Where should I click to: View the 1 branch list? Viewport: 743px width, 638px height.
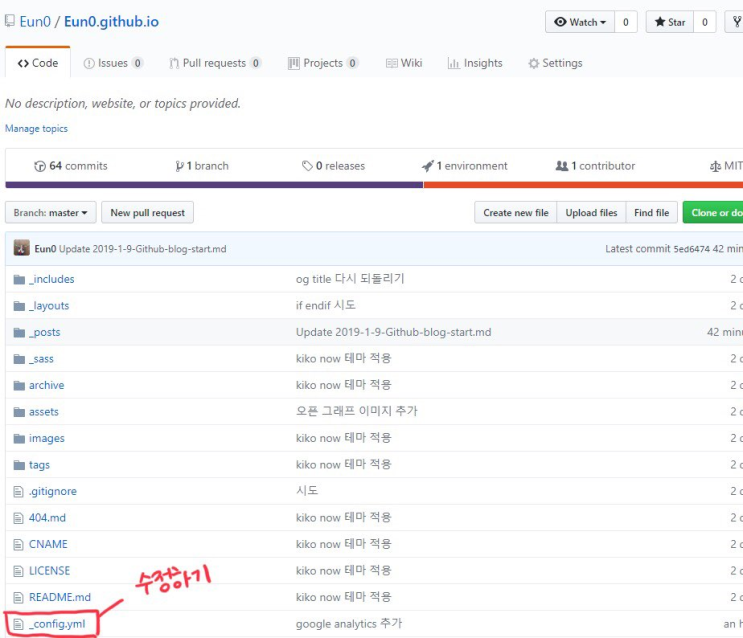click(202, 166)
